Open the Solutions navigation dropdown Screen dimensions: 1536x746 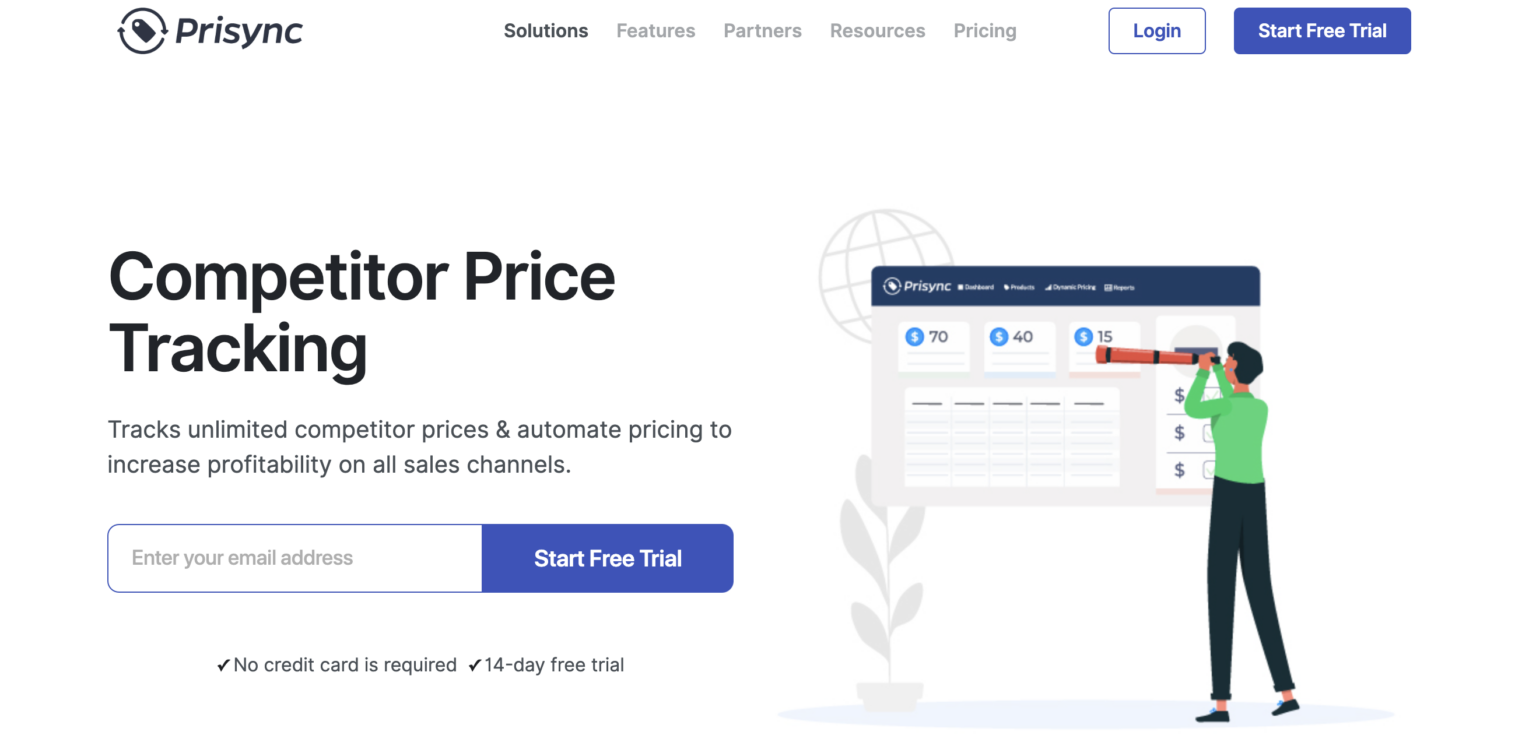(x=546, y=30)
